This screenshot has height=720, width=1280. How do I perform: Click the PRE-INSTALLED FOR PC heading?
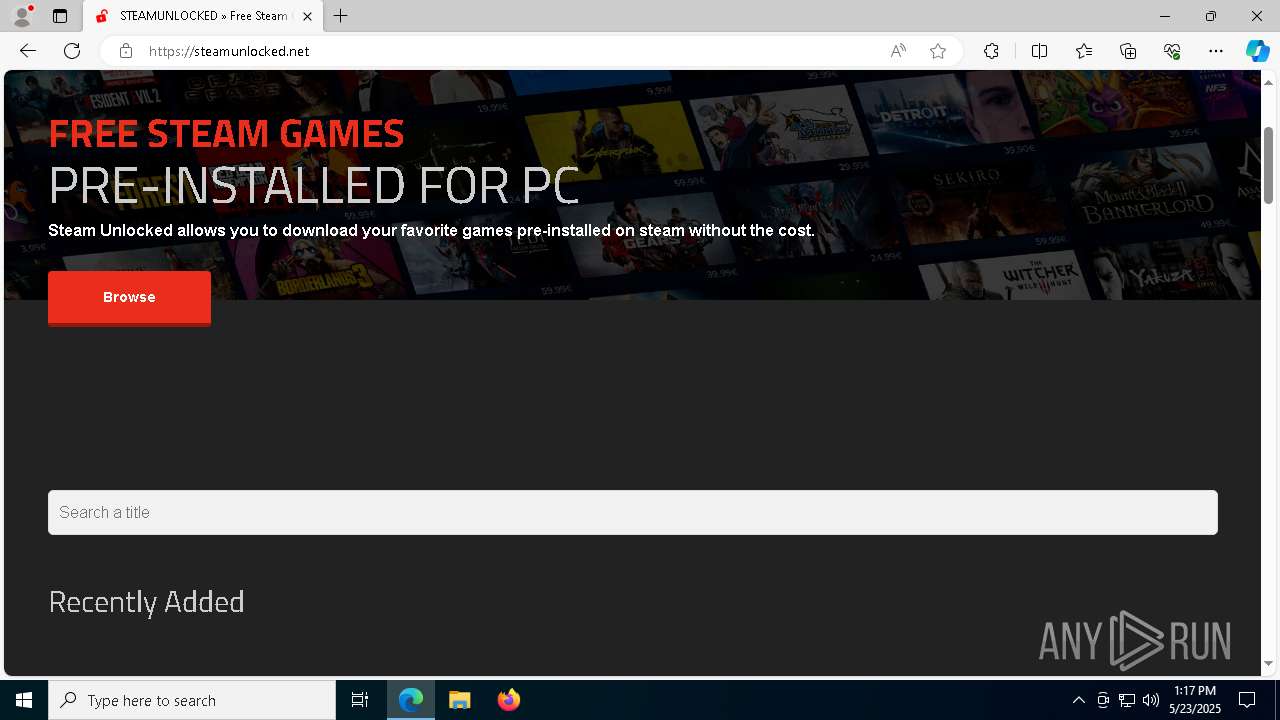(314, 185)
